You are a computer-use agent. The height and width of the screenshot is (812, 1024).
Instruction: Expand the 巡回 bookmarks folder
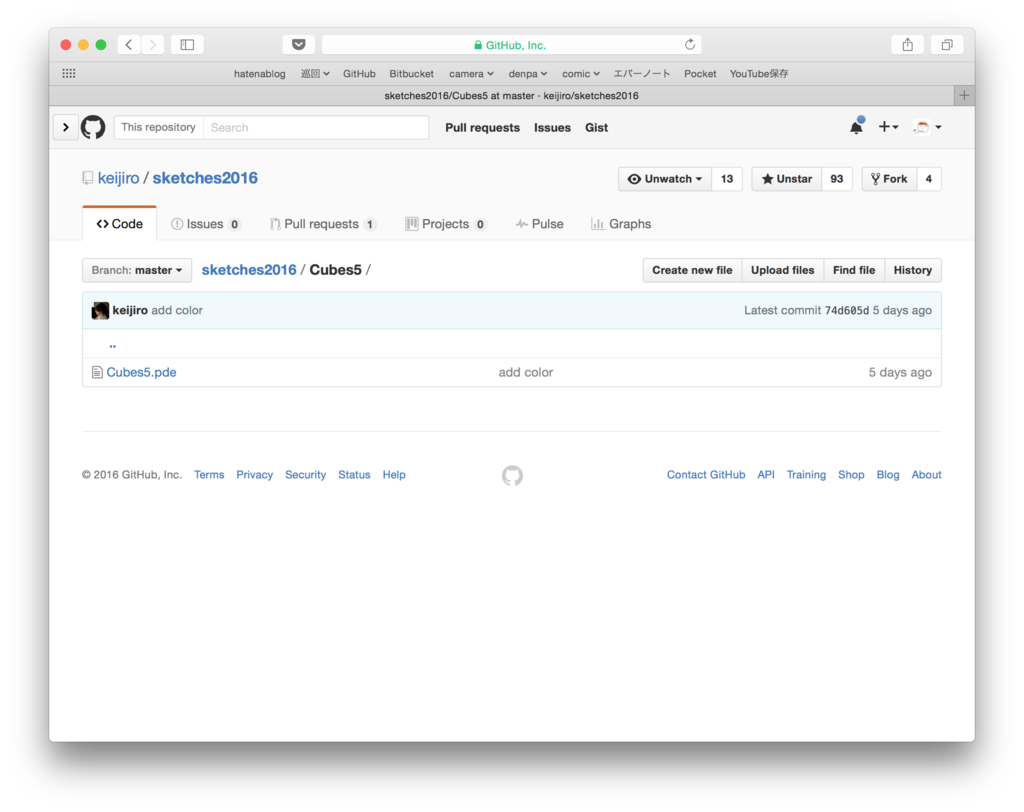[x=315, y=74]
